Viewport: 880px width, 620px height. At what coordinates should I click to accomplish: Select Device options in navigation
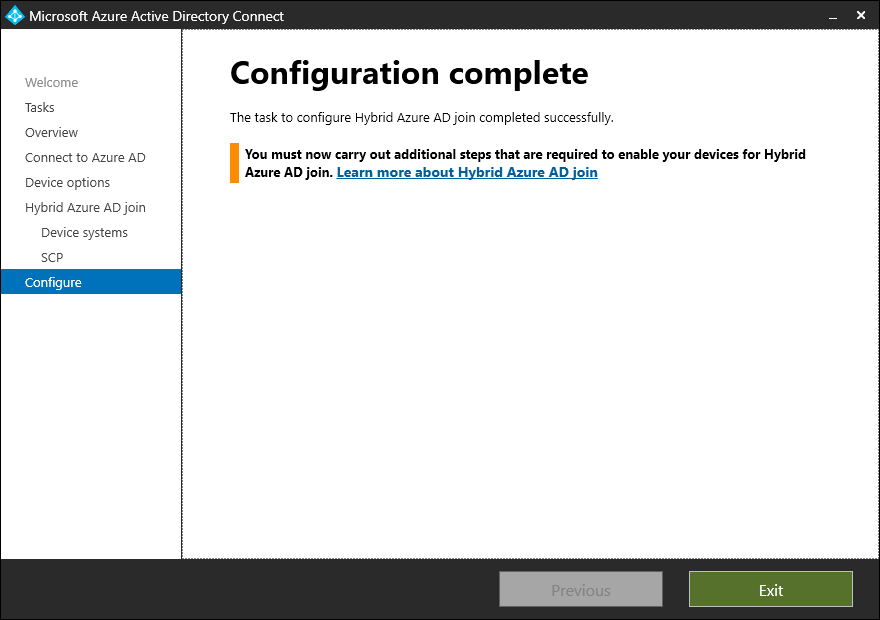(67, 183)
